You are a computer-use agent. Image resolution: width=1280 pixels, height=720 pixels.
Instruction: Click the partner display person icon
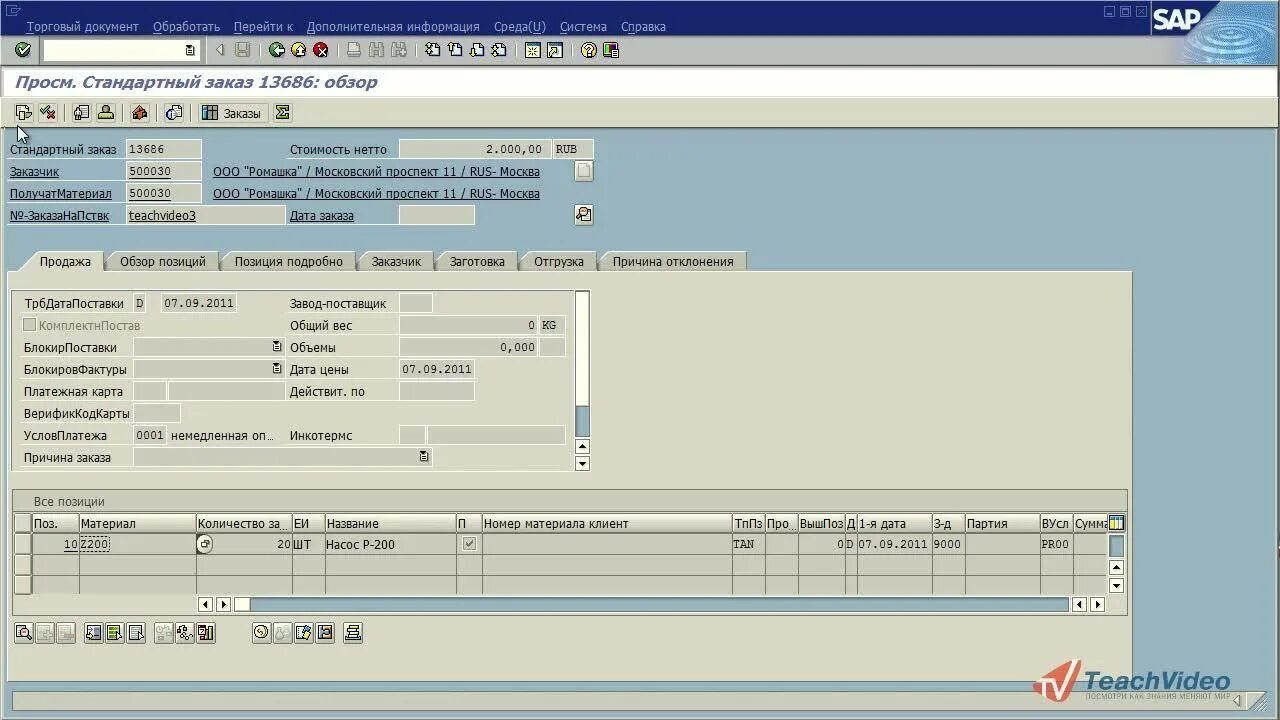click(107, 112)
